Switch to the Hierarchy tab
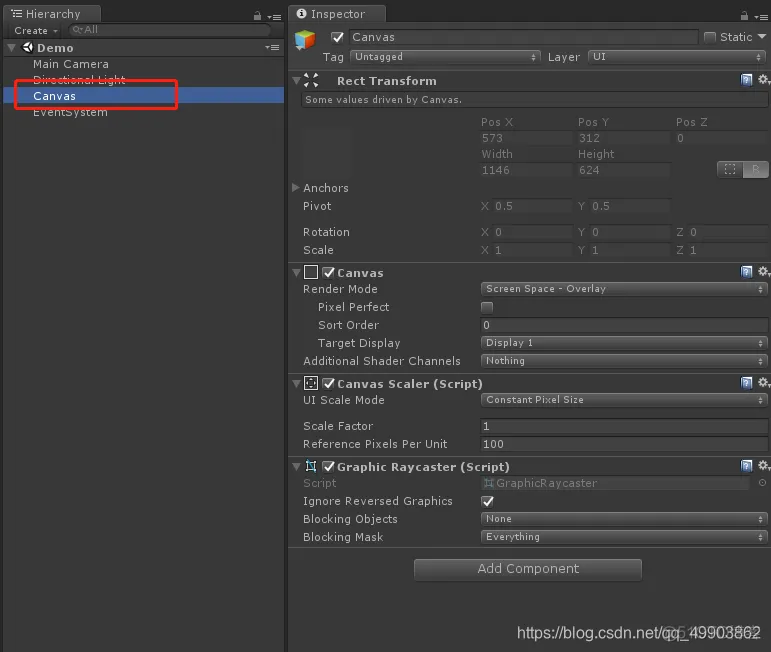 (52, 14)
